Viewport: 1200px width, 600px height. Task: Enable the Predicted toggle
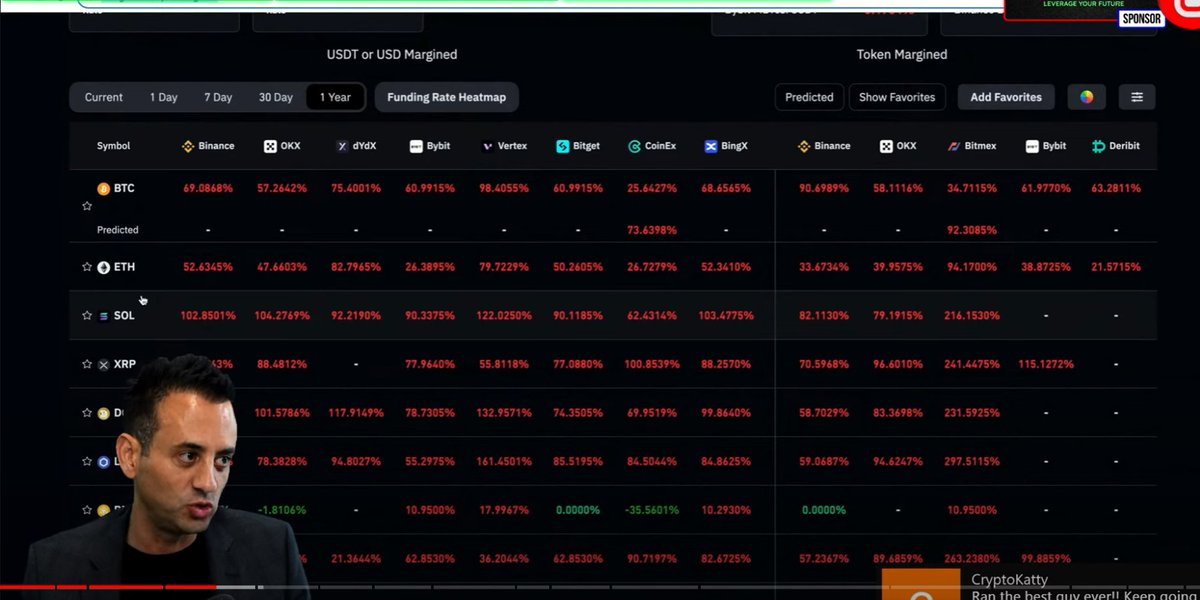pyautogui.click(x=809, y=97)
